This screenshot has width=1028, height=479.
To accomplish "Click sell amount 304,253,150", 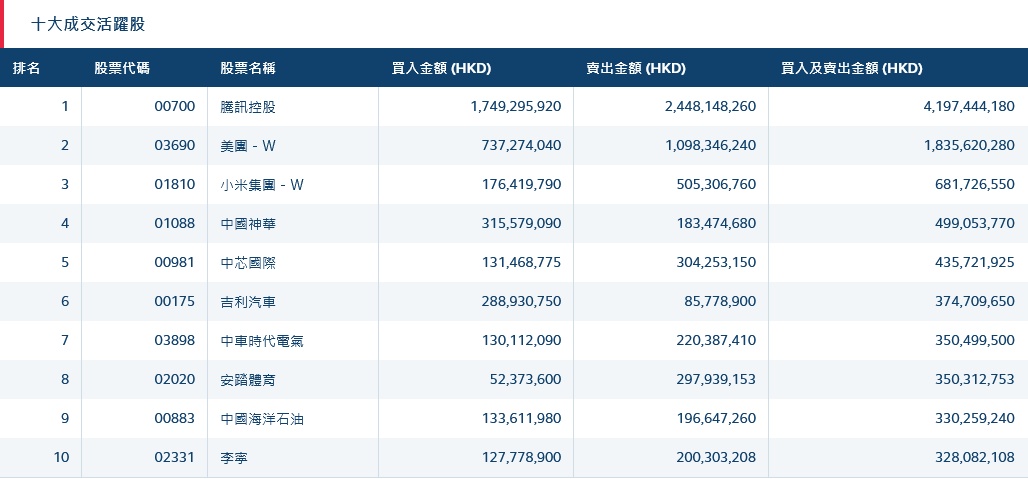I will pos(717,263).
